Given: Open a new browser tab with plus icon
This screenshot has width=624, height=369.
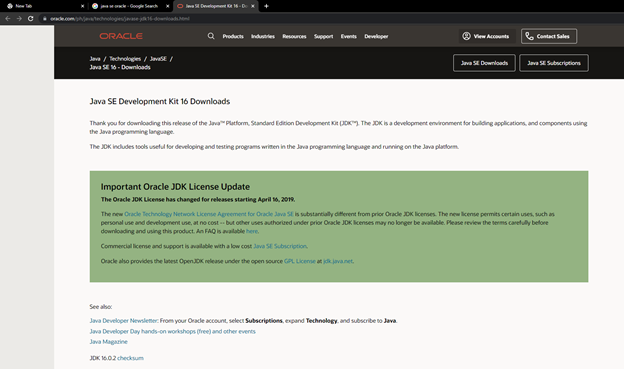Looking at the screenshot, I should pyautogui.click(x=266, y=6).
